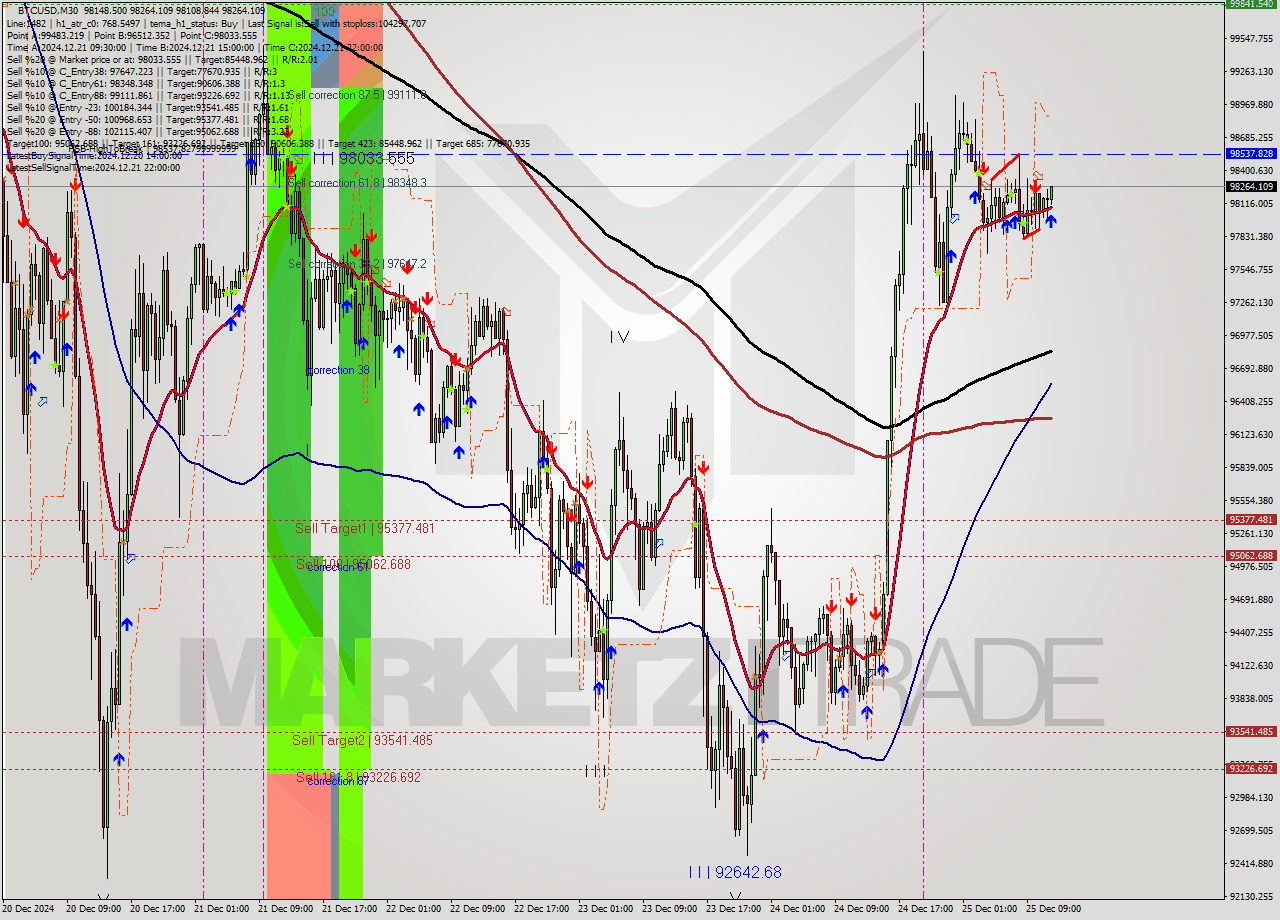Click the '21 Dec 09:00' time axis label
Screen dimensions: 1280x920
point(286,909)
